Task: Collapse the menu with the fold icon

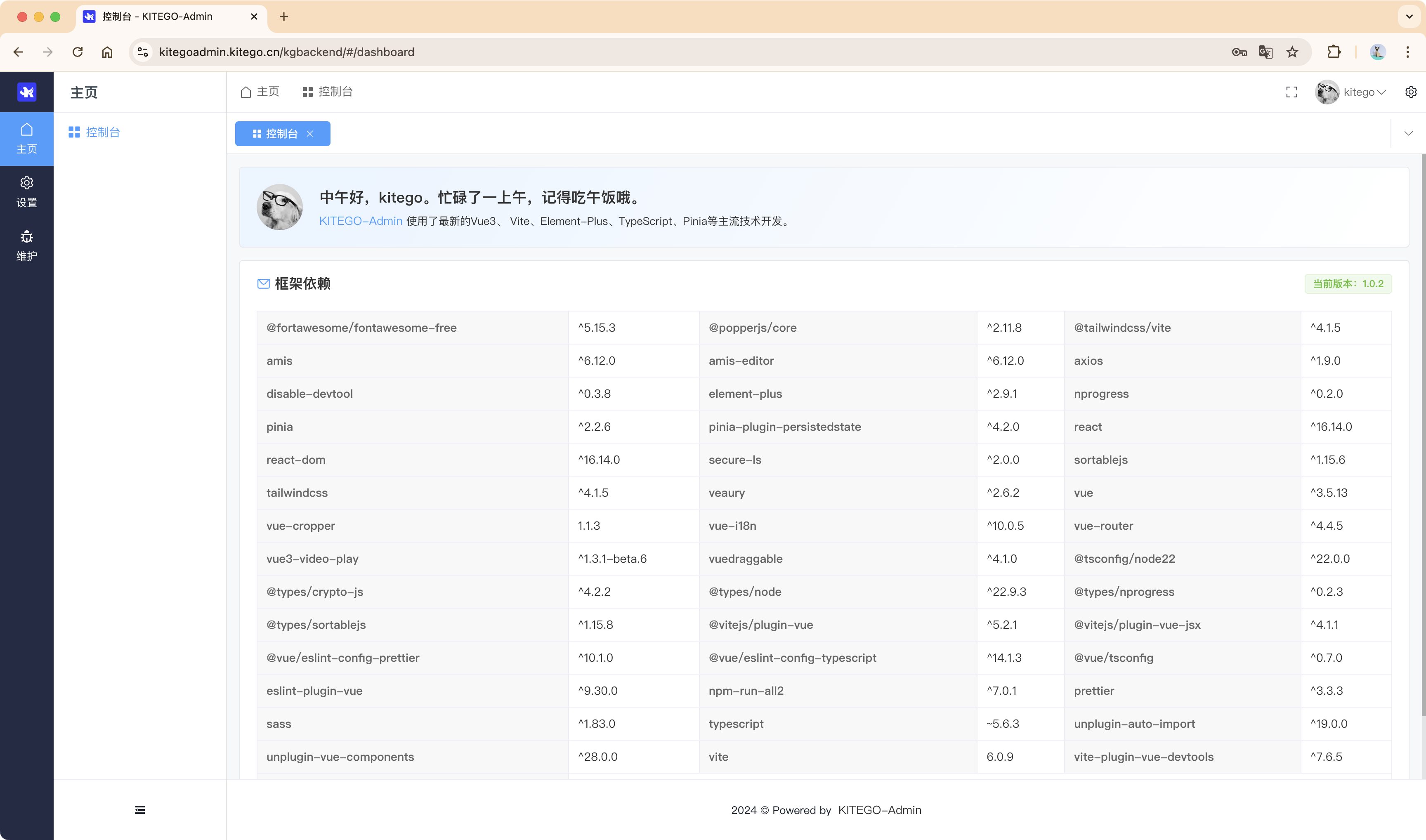Action: (140, 809)
